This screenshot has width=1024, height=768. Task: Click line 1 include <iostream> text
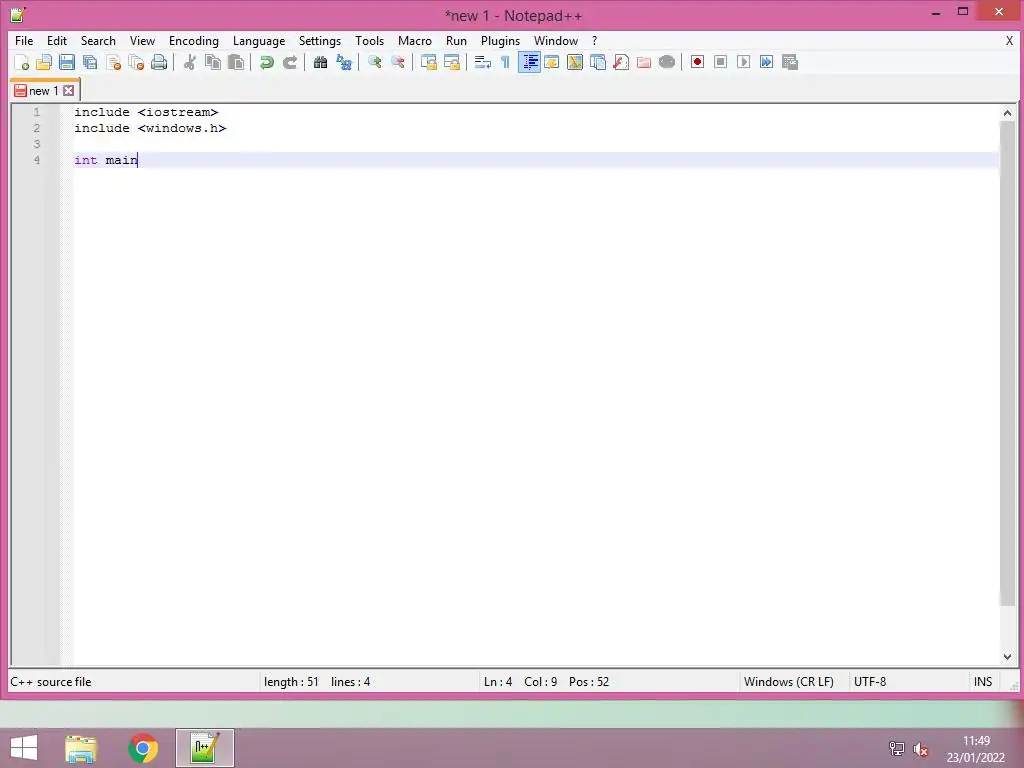[x=146, y=112]
